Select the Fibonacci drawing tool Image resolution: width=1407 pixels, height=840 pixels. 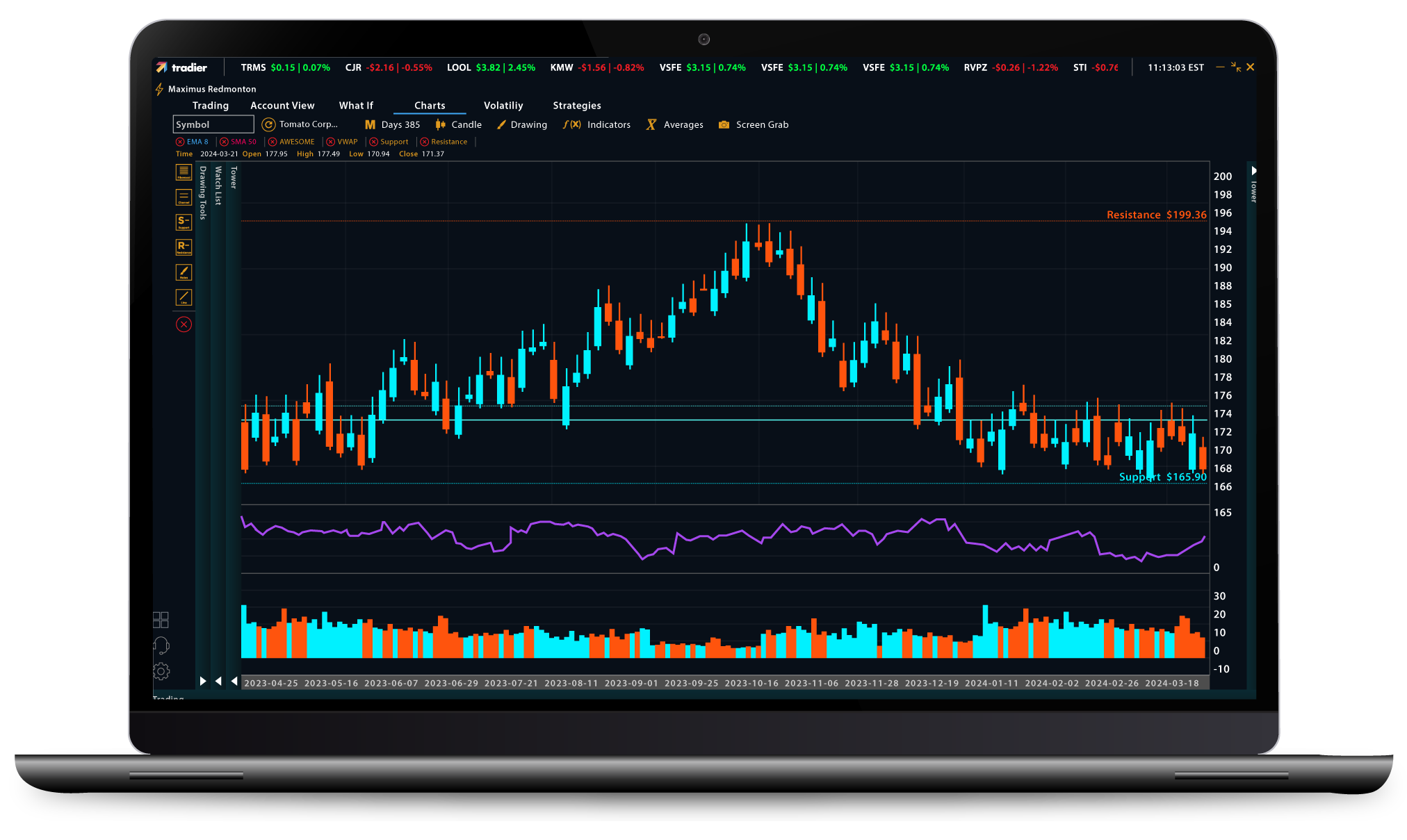183,172
